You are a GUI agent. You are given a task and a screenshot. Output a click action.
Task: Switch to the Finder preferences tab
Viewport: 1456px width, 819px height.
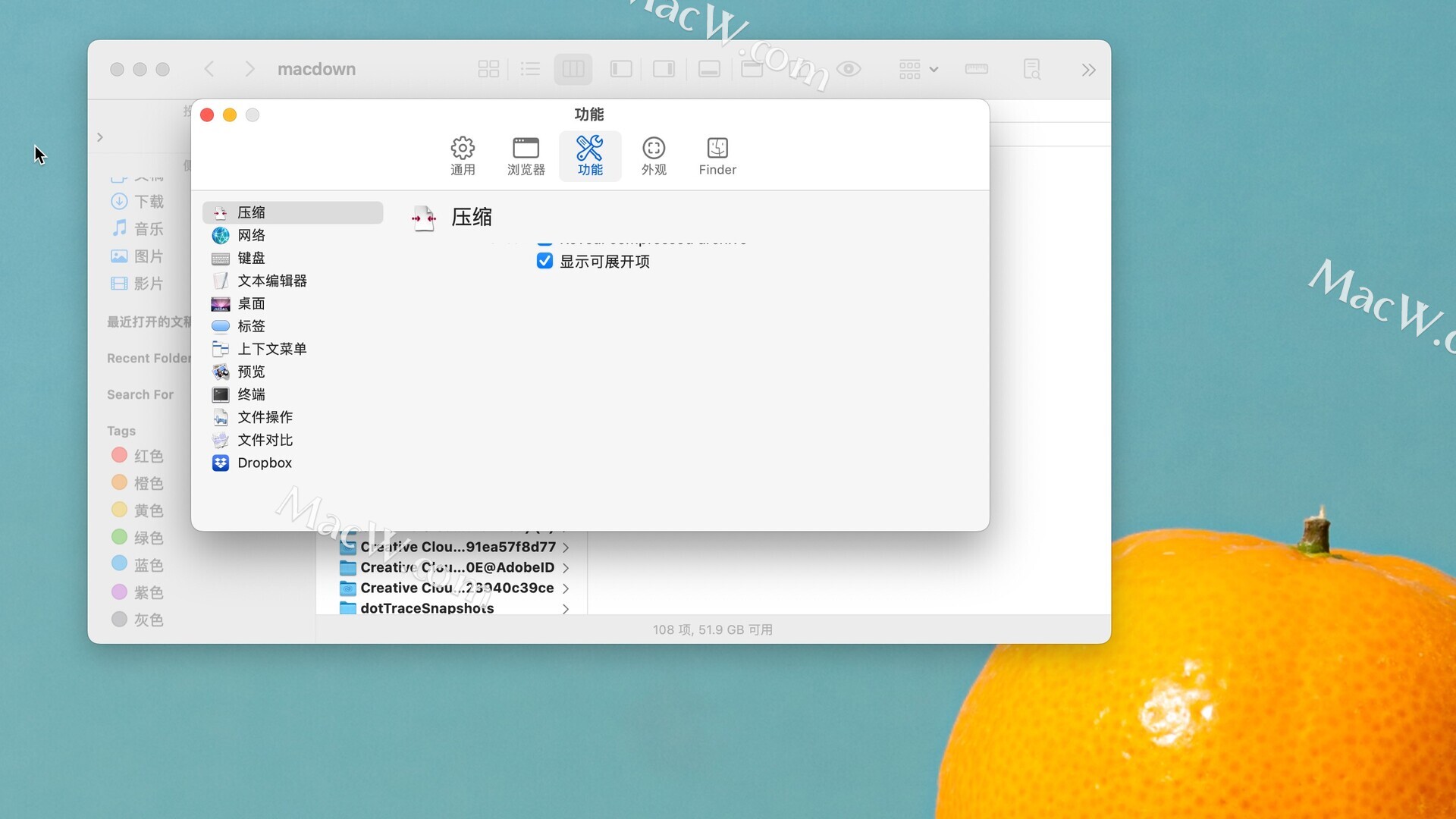(717, 156)
